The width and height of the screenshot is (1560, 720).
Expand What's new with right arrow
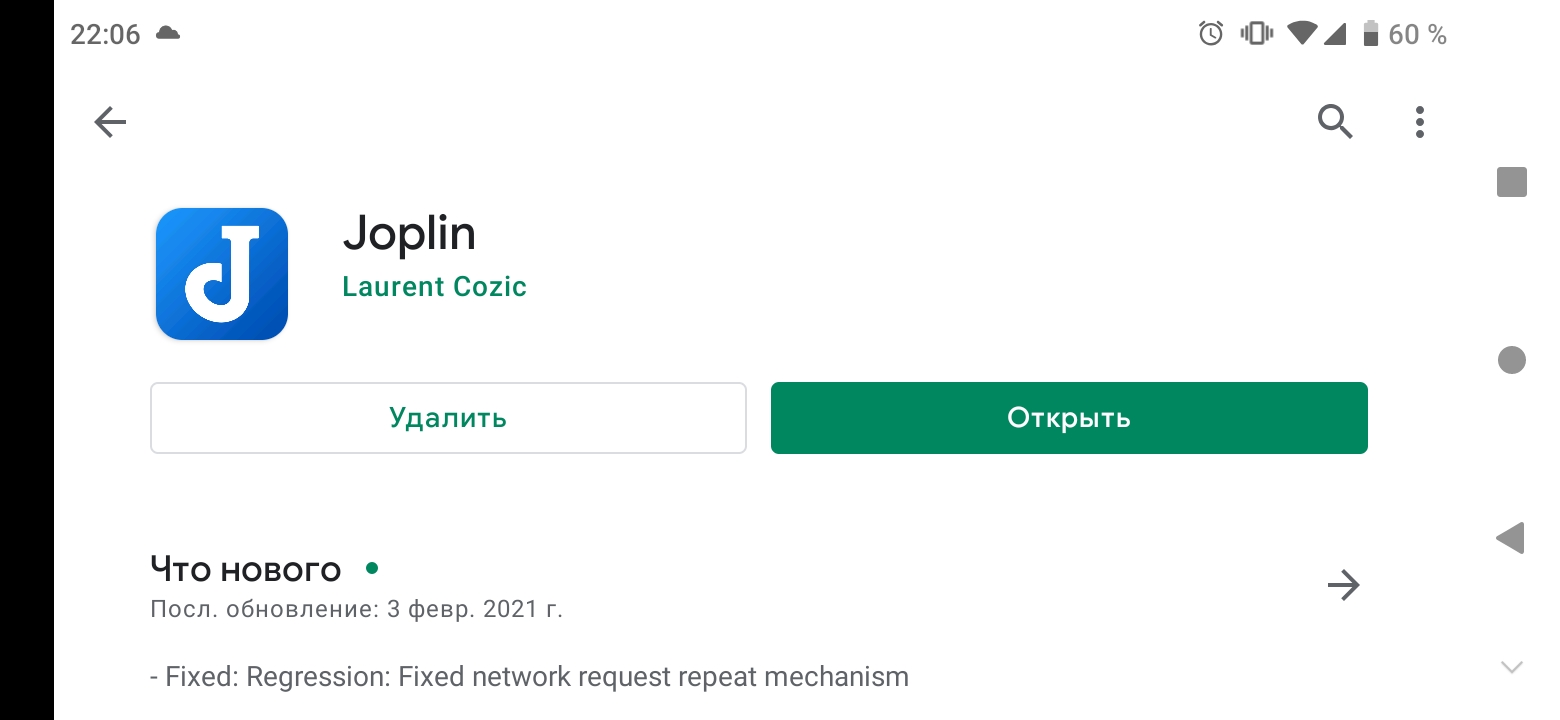pos(1343,585)
